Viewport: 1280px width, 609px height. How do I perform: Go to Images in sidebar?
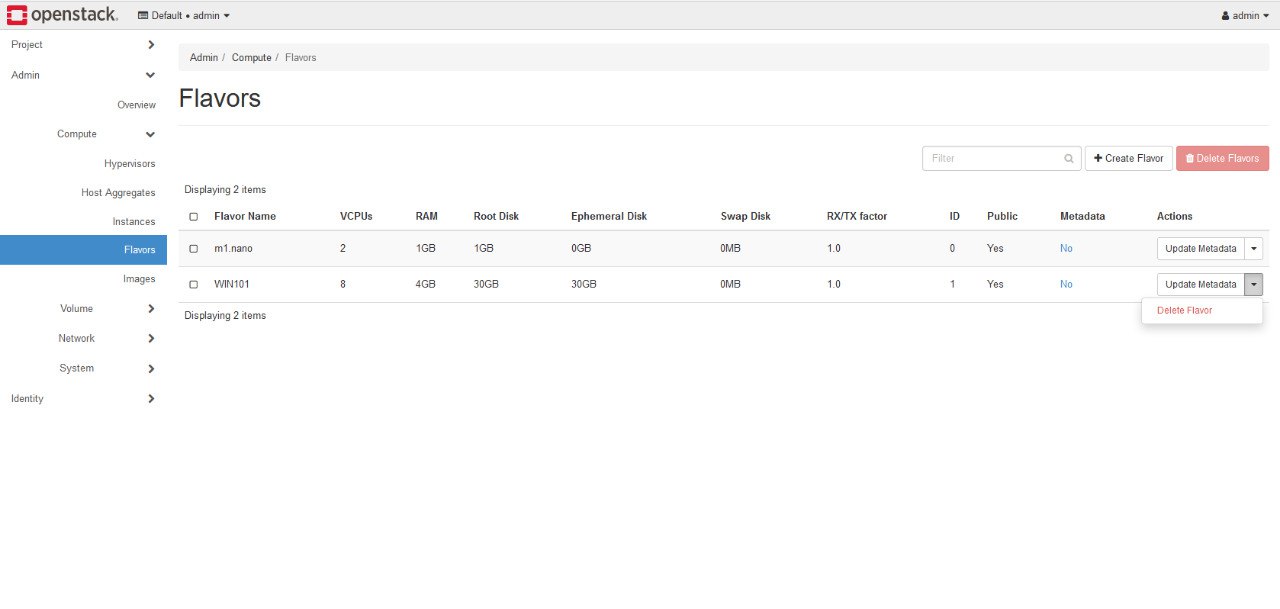pyautogui.click(x=139, y=279)
